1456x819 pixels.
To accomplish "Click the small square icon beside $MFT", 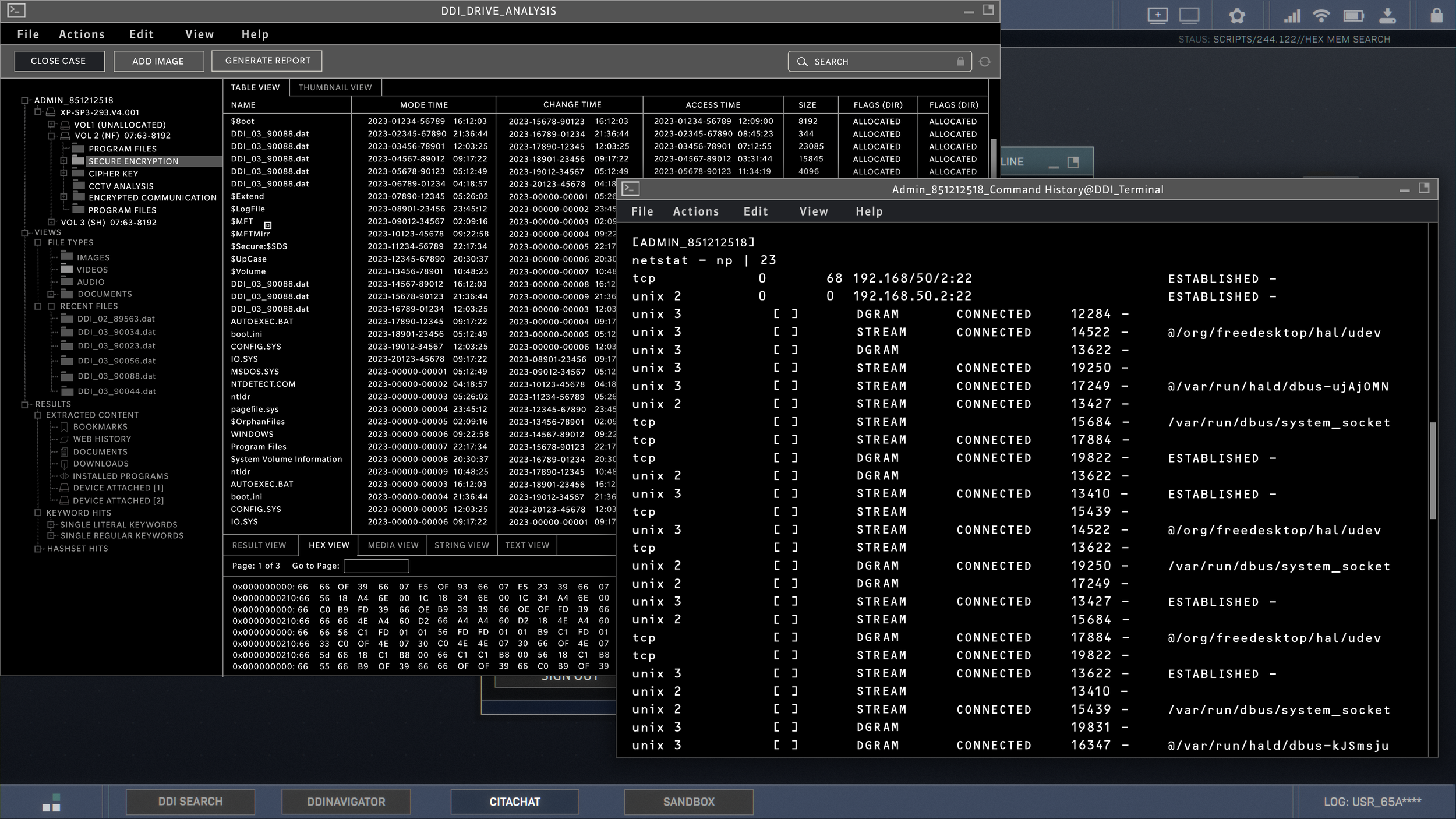I will pos(268,225).
